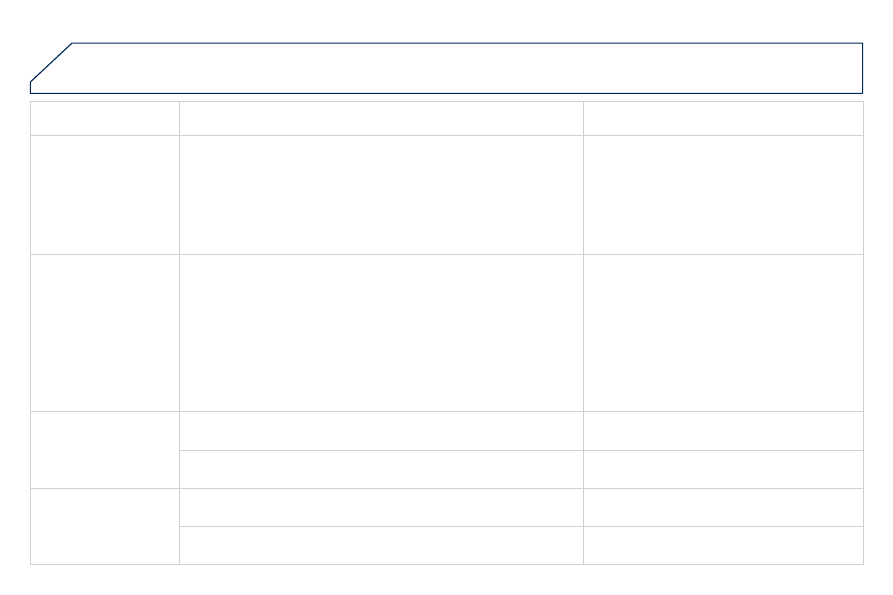This screenshot has height=595, width=893.
Task: Select first column cell of the tallest row
Action: click(x=105, y=333)
